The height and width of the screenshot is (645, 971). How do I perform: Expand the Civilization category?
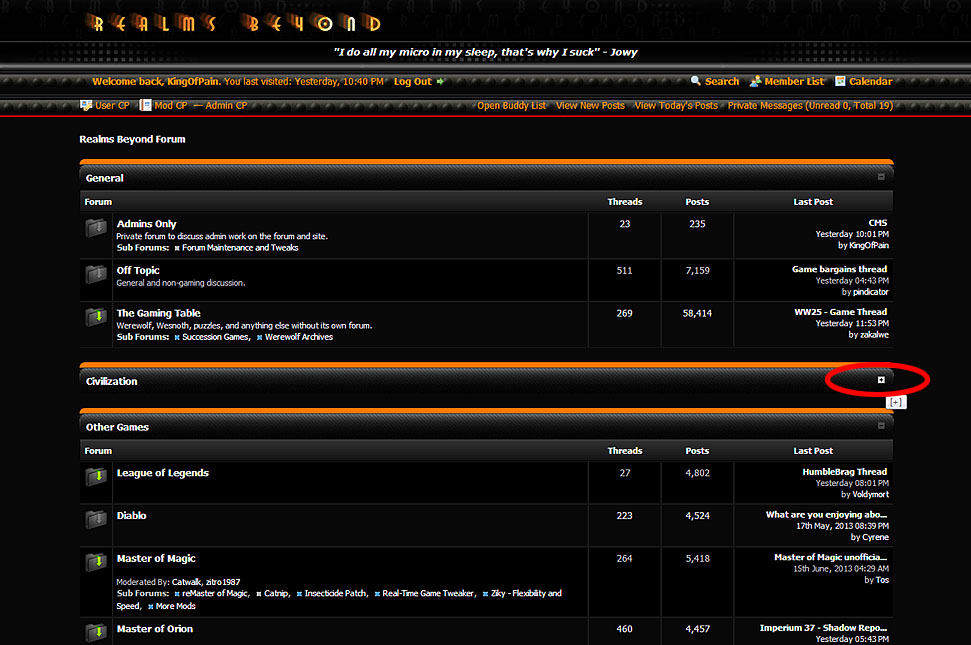click(x=881, y=380)
